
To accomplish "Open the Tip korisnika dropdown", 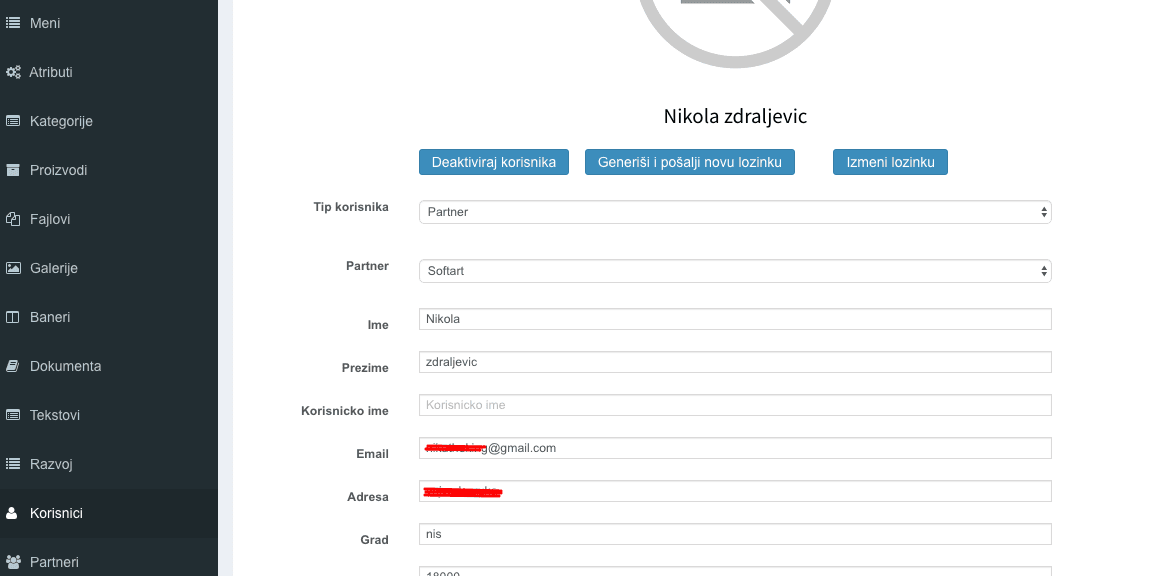I will (735, 212).
